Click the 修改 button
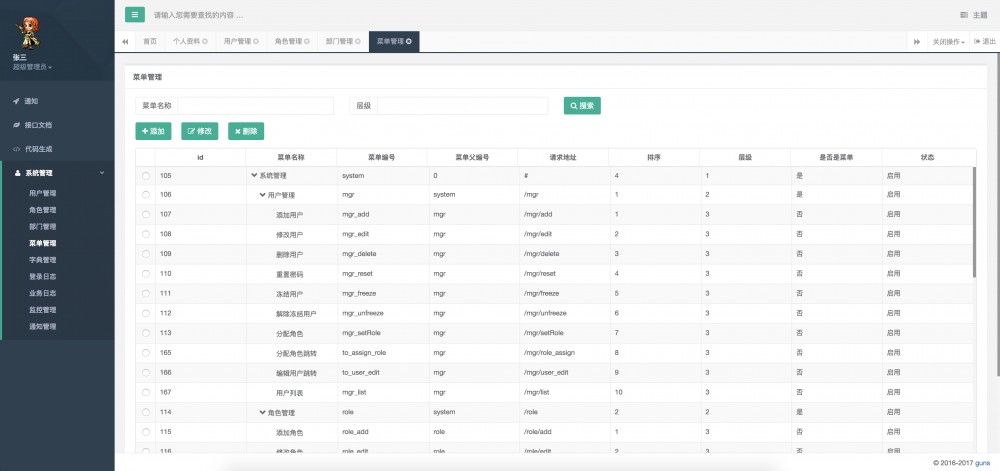Image resolution: width=1000 pixels, height=471 pixels. (x=200, y=131)
